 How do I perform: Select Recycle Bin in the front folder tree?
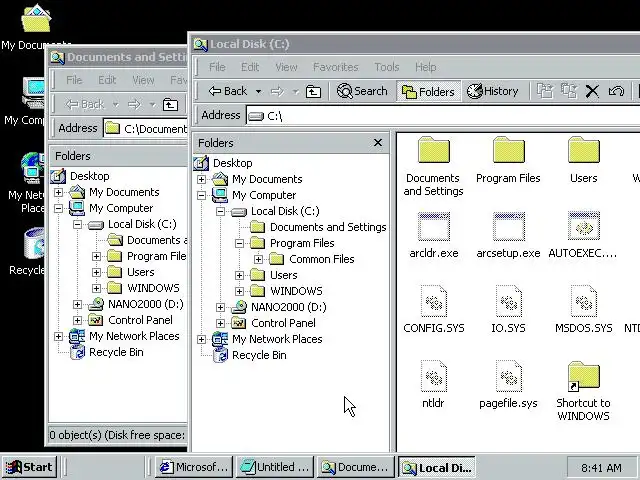259,355
